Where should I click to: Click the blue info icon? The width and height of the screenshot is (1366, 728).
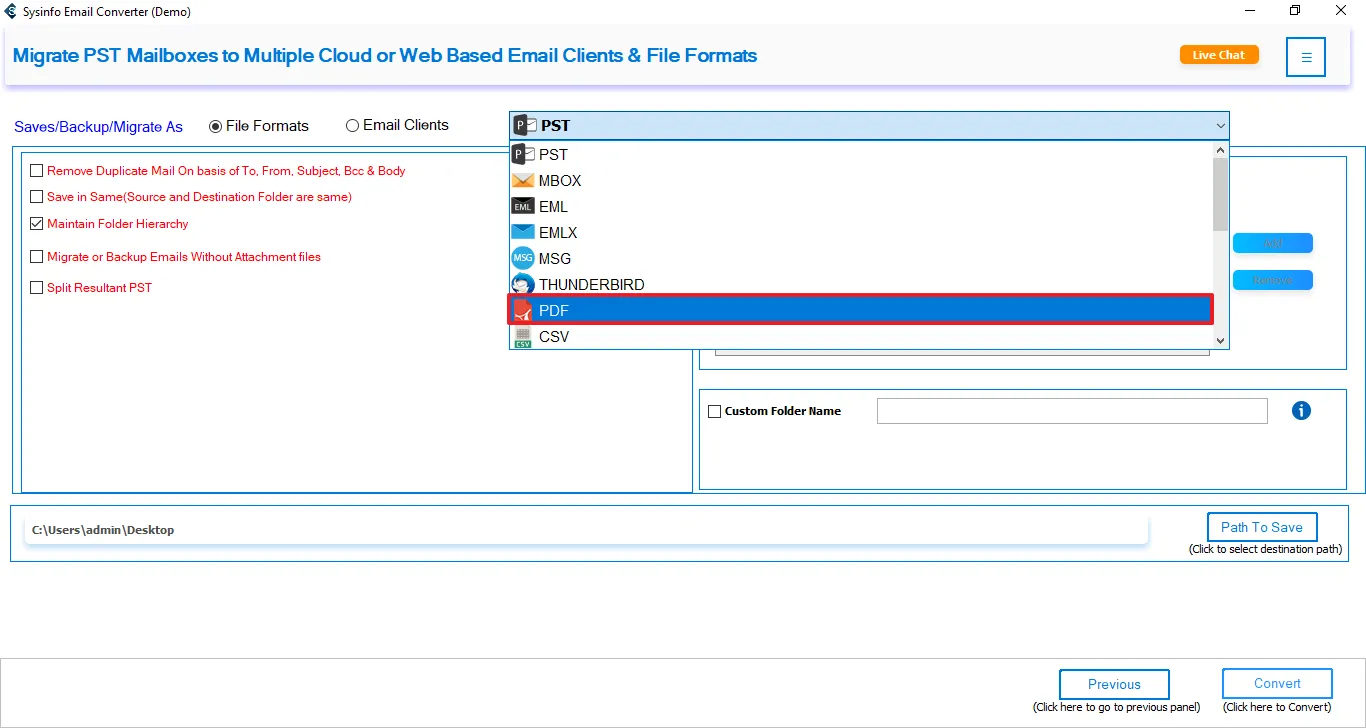[1301, 410]
